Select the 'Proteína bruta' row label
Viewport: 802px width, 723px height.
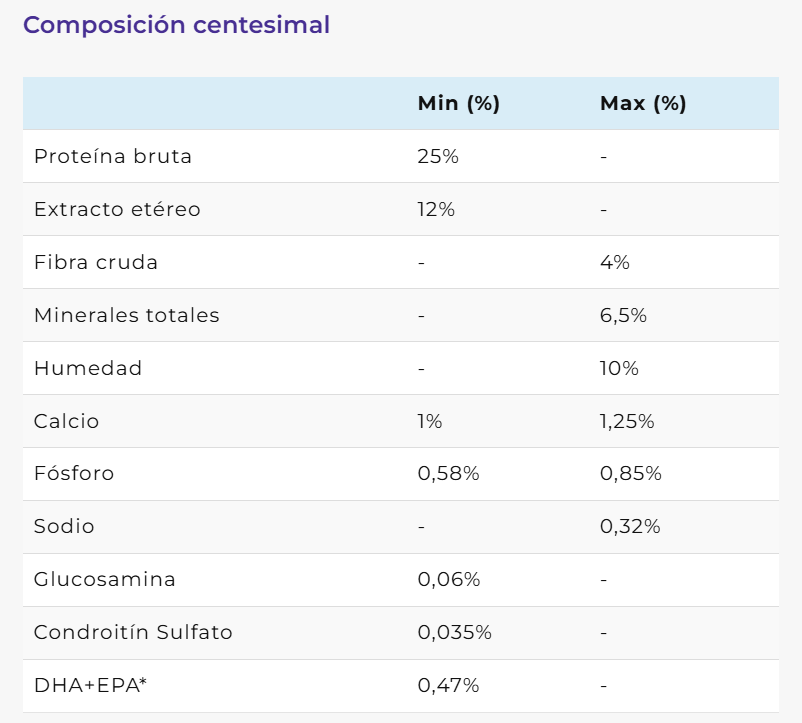(x=113, y=157)
